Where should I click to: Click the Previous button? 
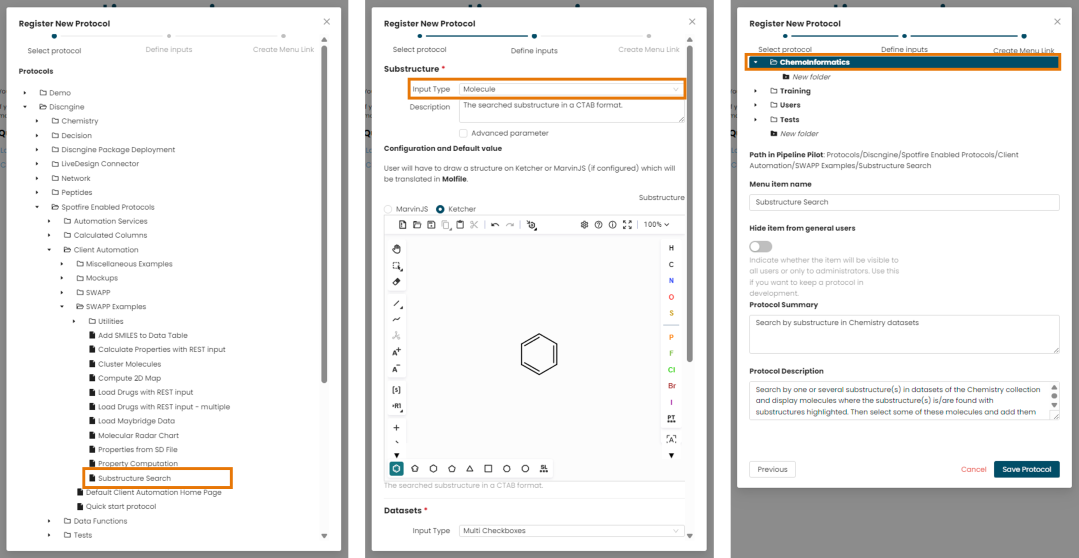772,469
